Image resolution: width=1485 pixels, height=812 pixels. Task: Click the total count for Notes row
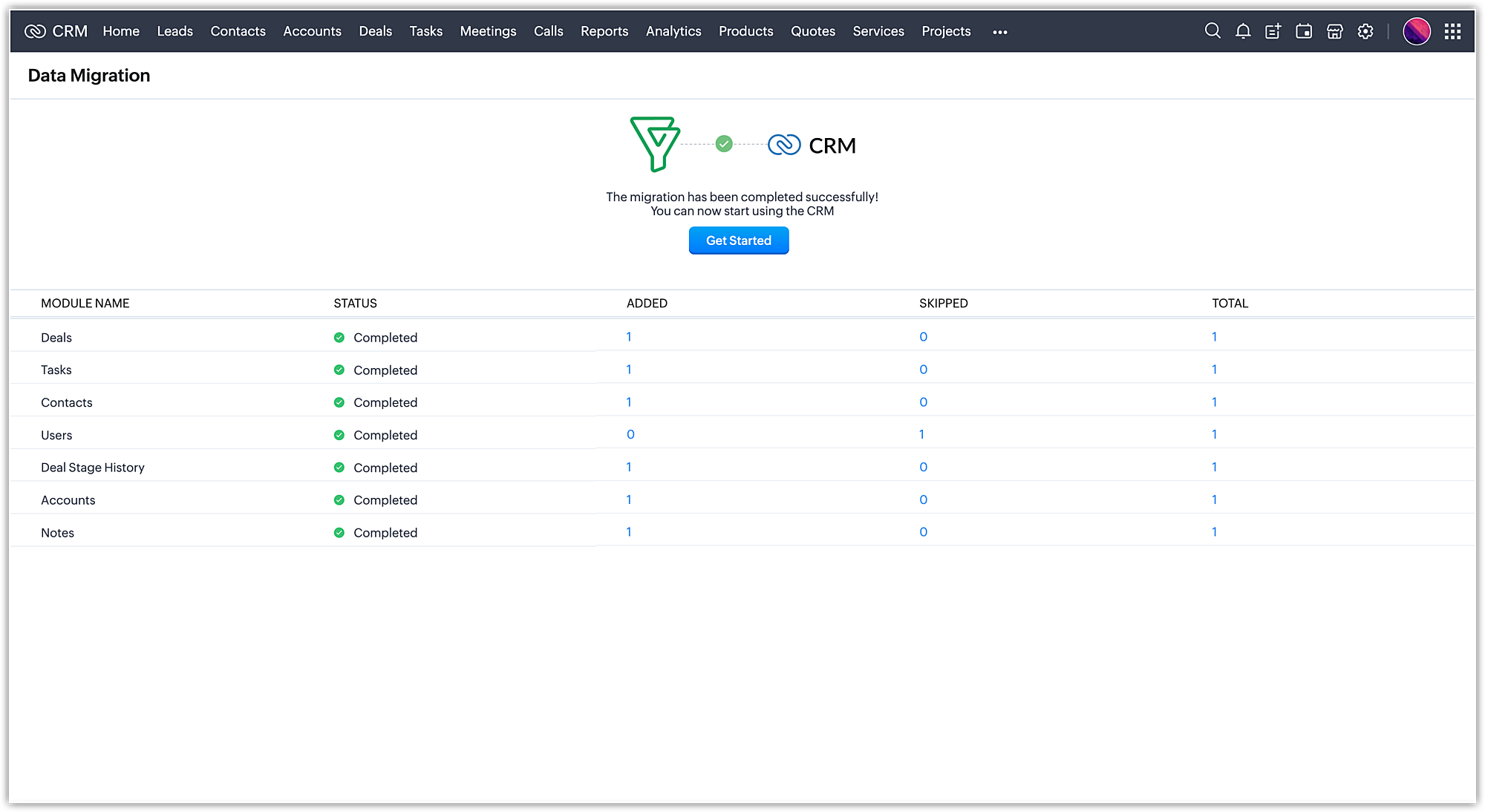click(1214, 532)
